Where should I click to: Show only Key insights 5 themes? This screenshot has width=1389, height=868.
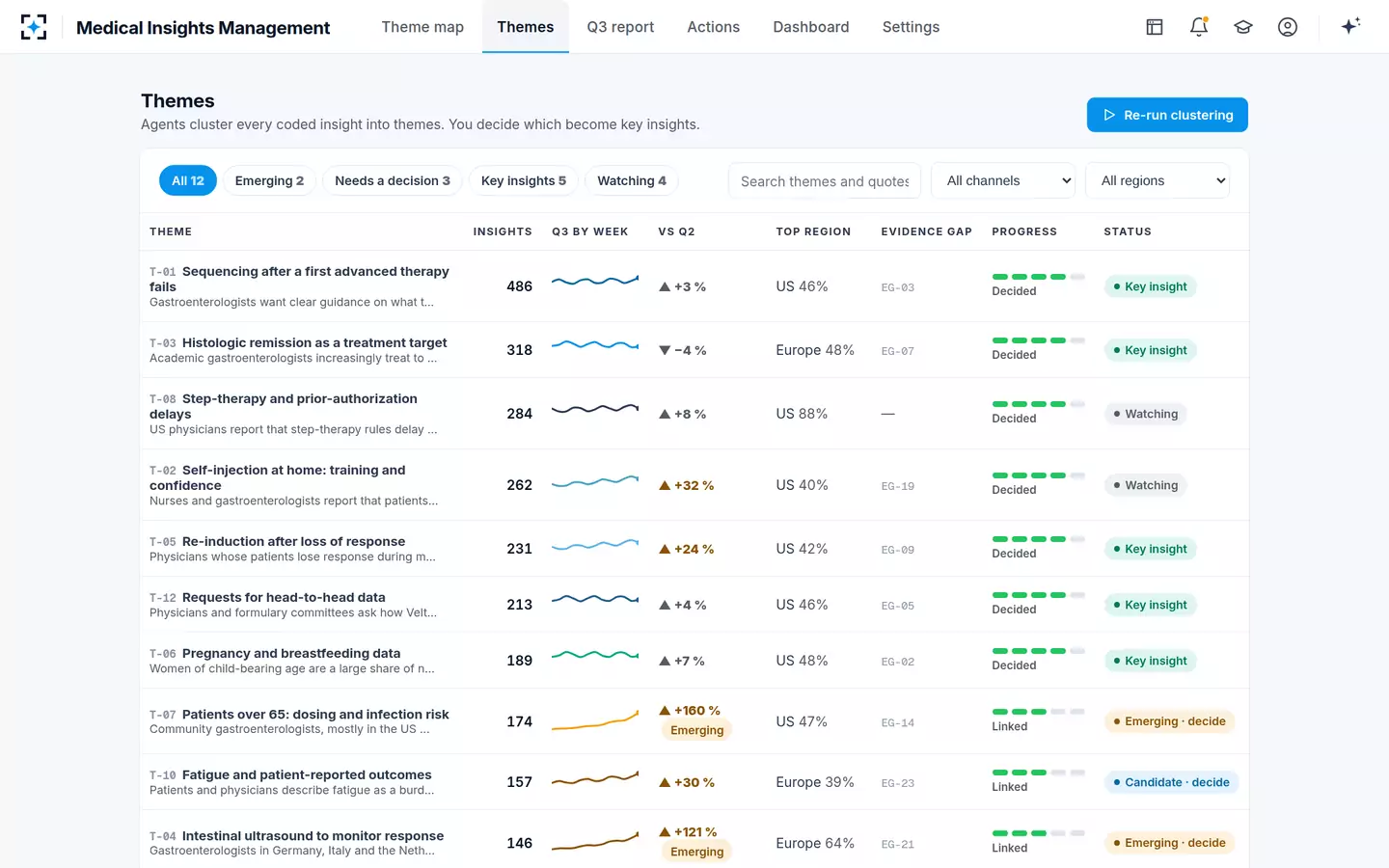524,180
